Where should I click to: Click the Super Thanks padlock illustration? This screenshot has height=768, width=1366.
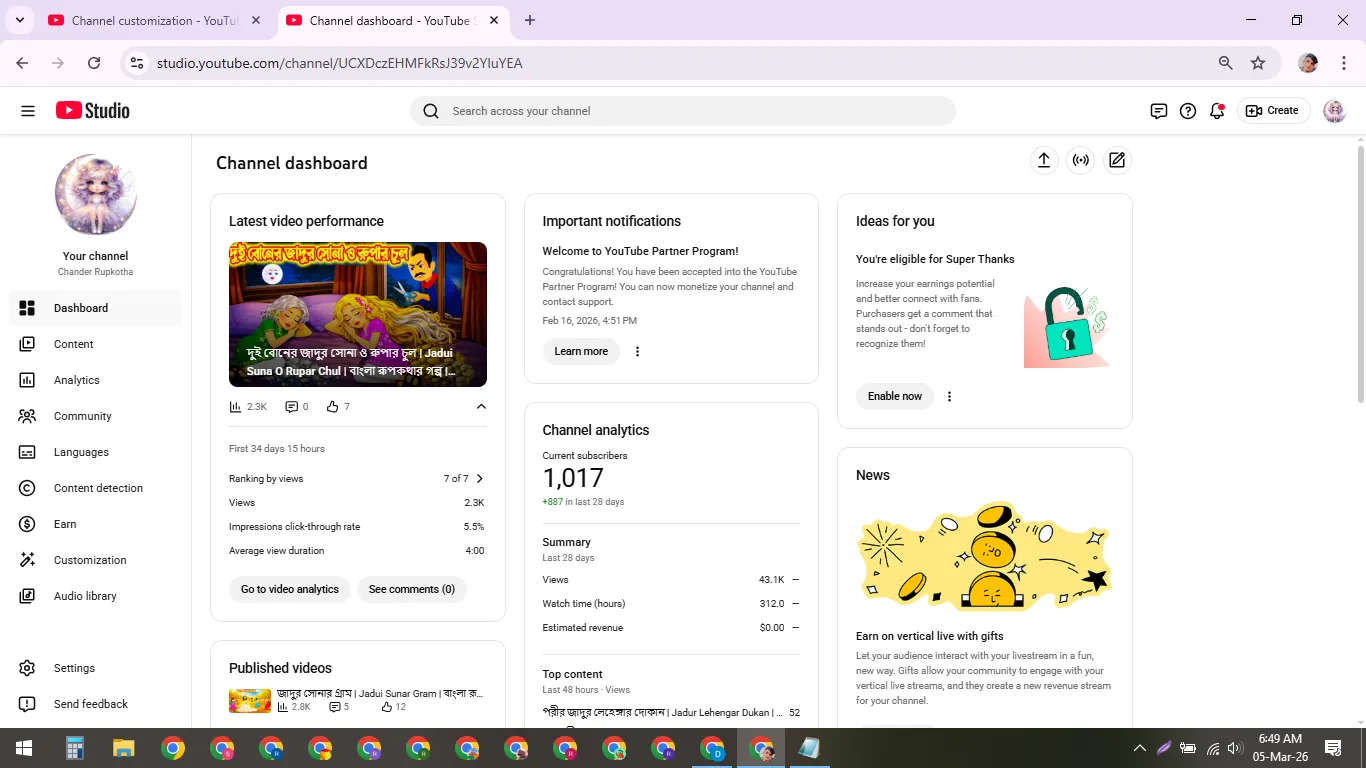1067,327
